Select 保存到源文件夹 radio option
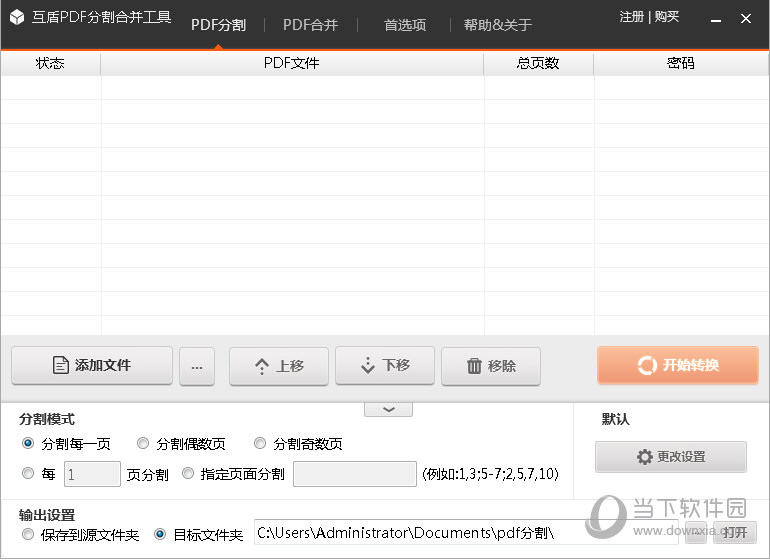770x560 pixels. (28, 534)
